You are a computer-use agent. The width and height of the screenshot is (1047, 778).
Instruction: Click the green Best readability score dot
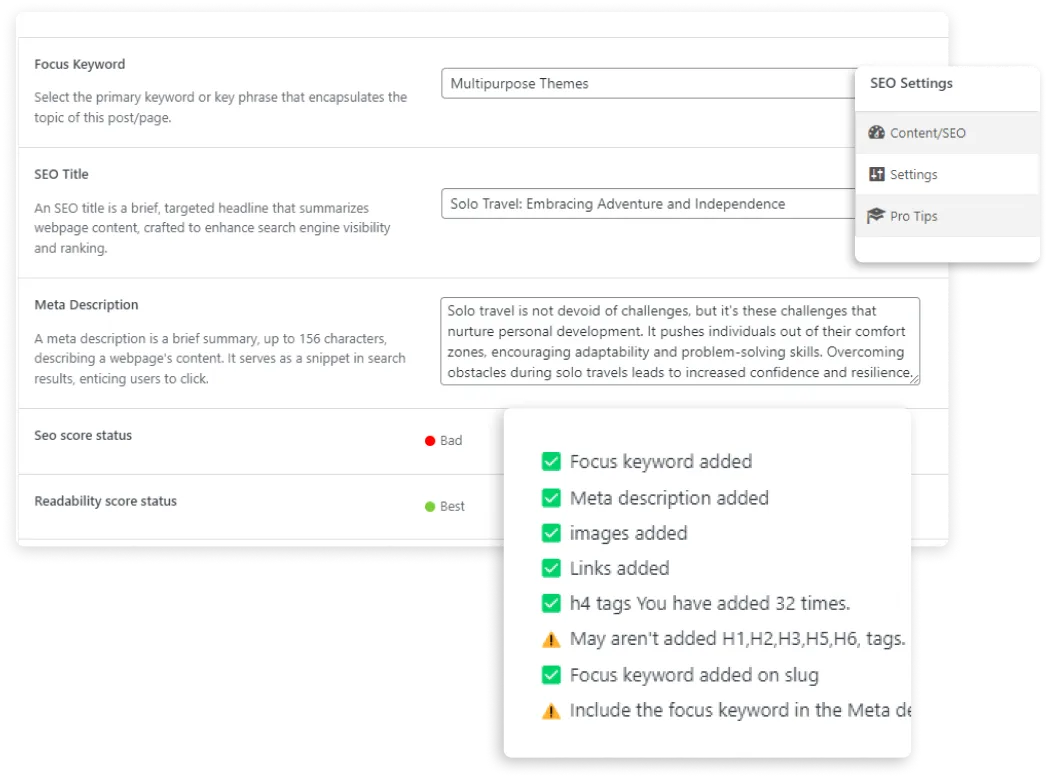[x=430, y=507]
